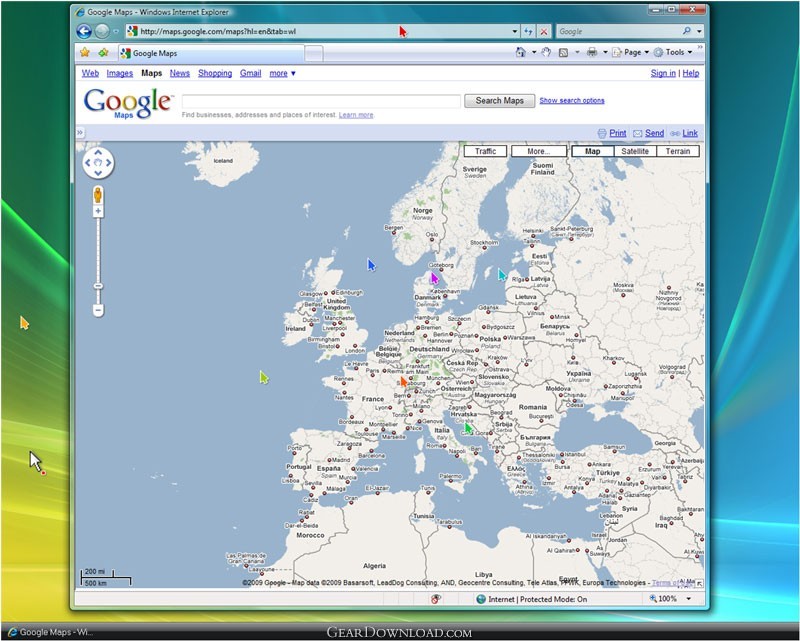This screenshot has height=641, width=800.
Task: Pan the map down with arrow control
Action: [98, 174]
